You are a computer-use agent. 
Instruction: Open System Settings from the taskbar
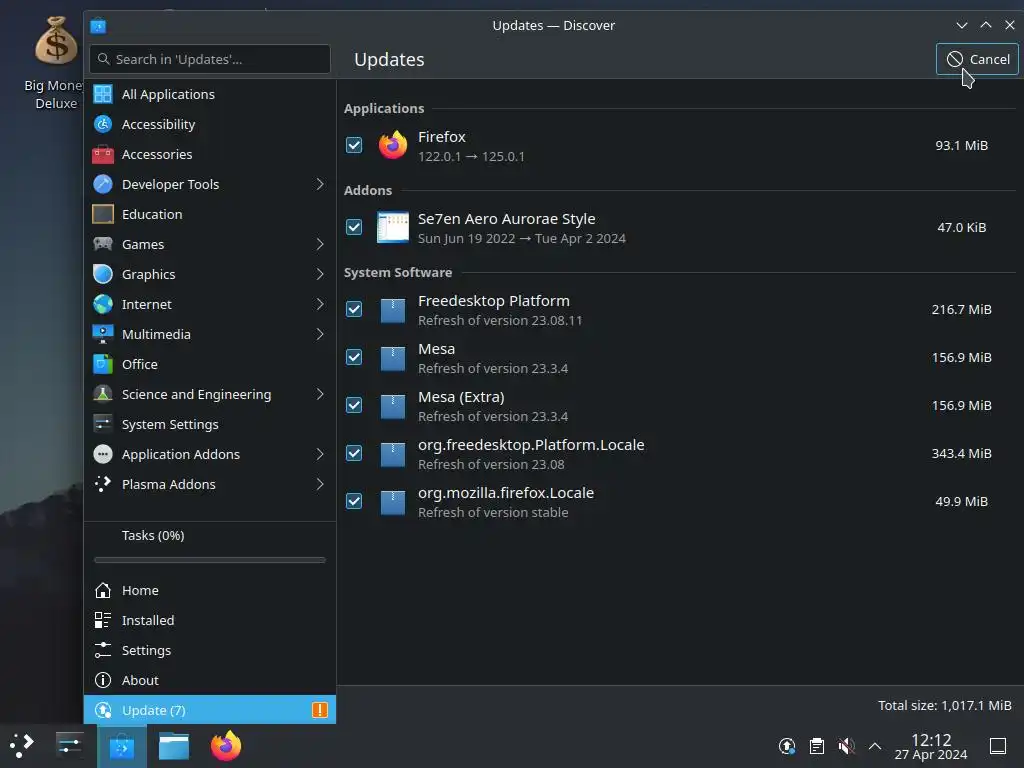pos(69,745)
